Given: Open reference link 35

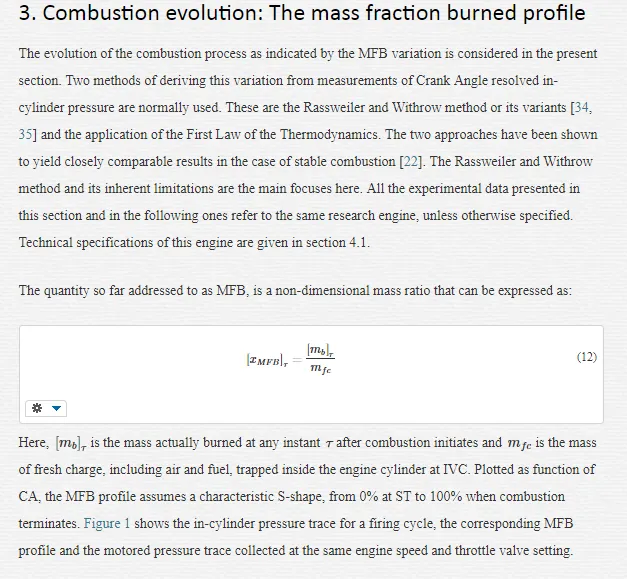Looking at the screenshot, I should [x=25, y=134].
